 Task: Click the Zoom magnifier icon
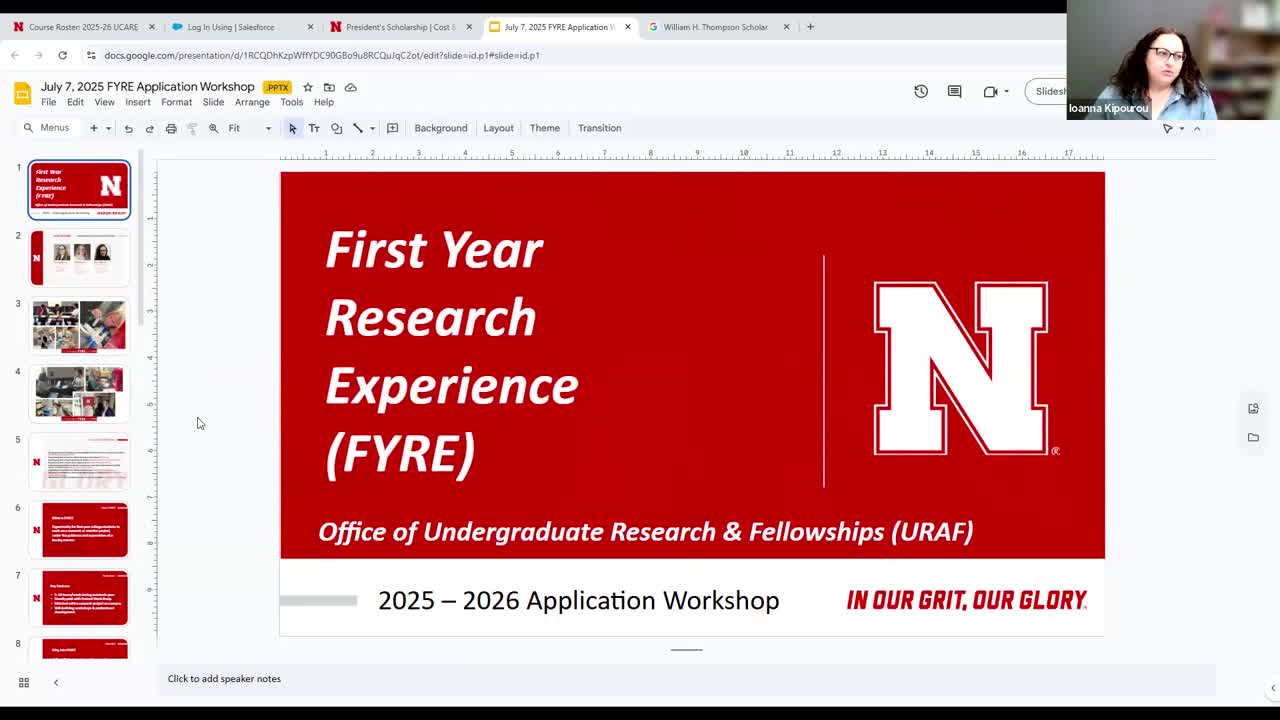point(213,128)
